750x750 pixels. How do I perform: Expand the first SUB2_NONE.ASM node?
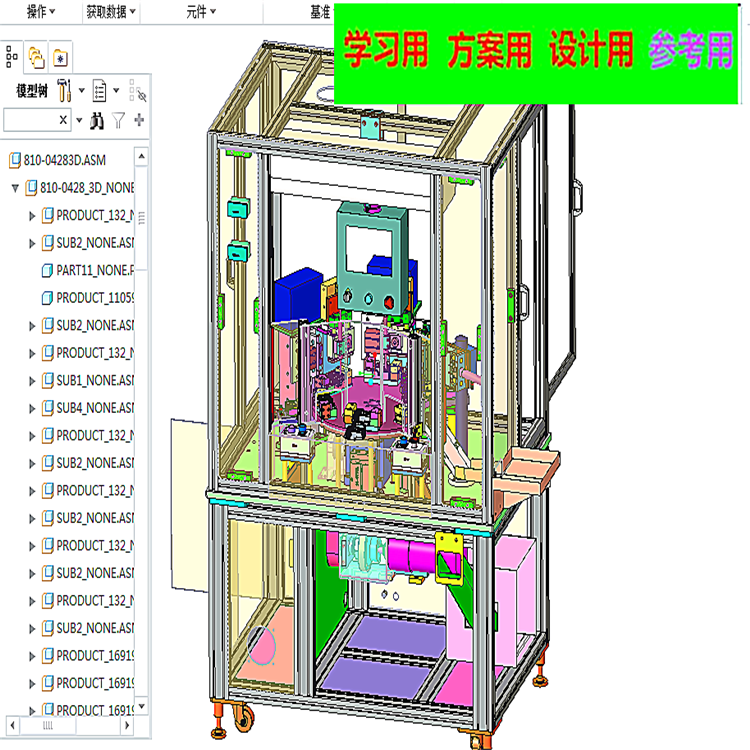(x=32, y=243)
